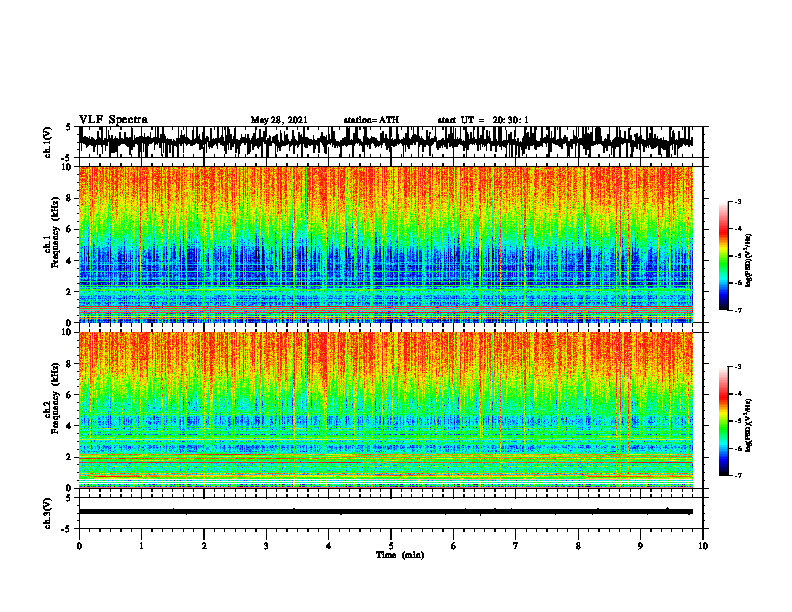Click the ch.3 flat waveform trace
The image size is (792, 612).
click(x=386, y=512)
